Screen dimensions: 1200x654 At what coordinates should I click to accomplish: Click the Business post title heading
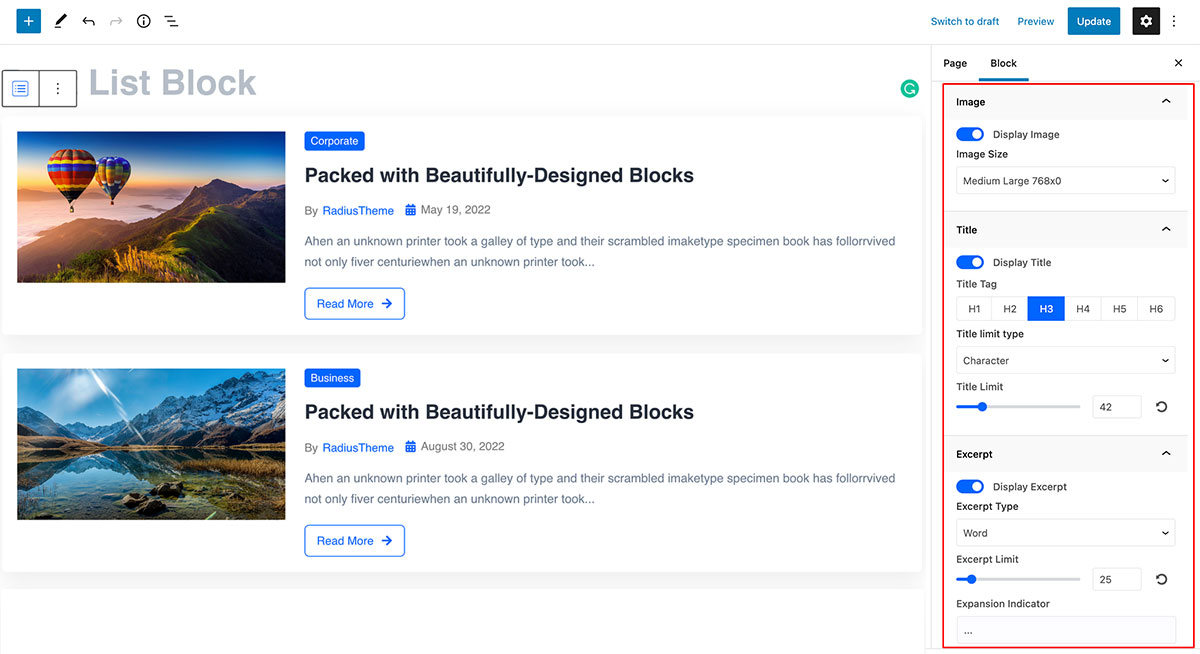(499, 412)
